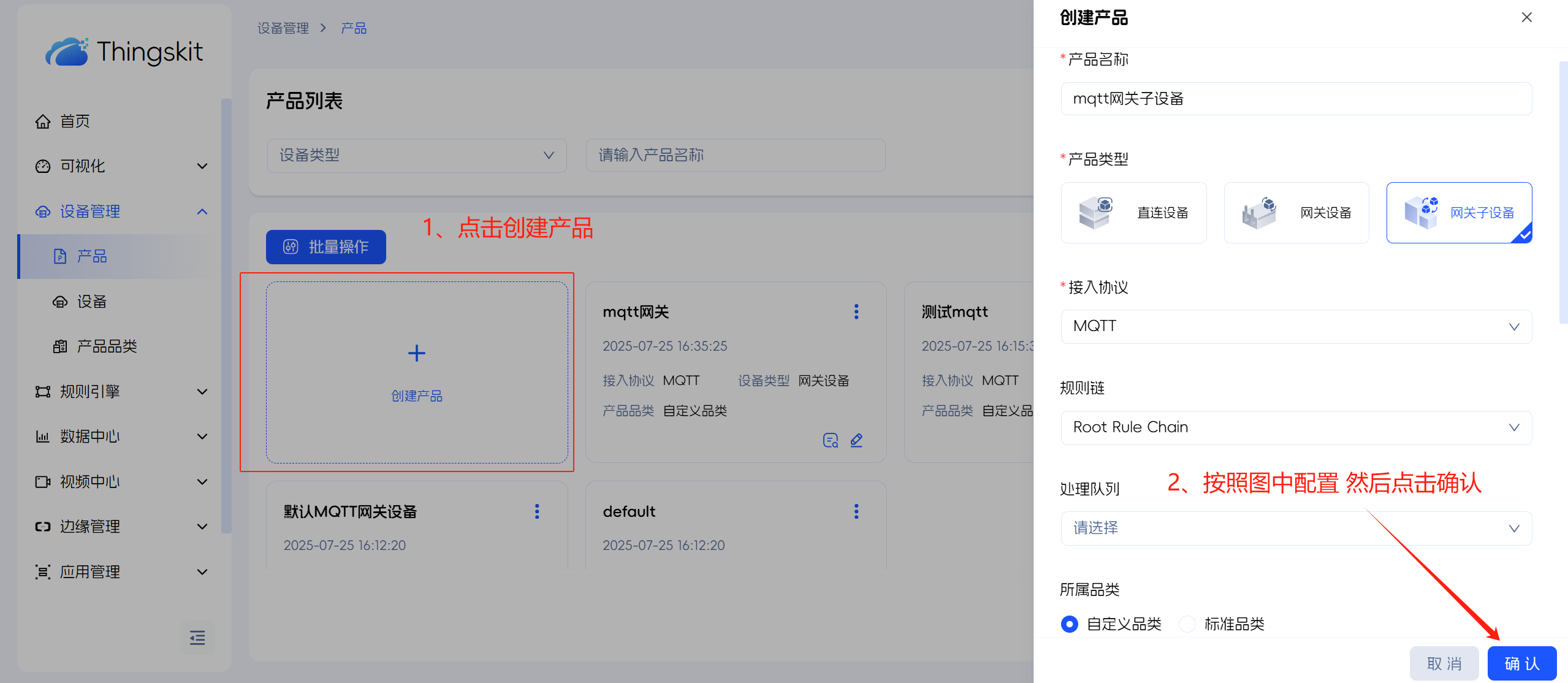
Task: Open detail icon on mqtt网关 card
Action: (830, 440)
